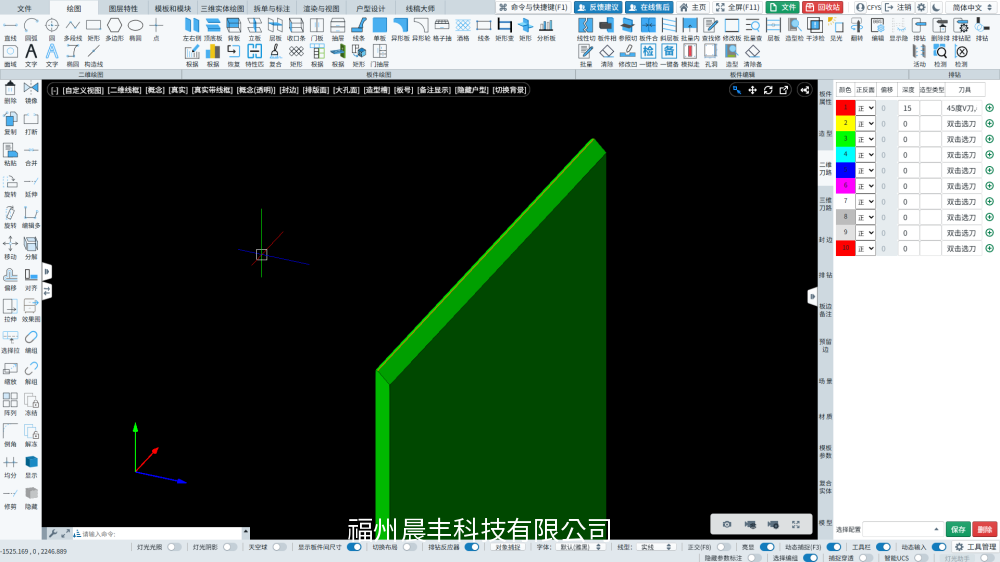Click the 门板 door panel icon
The height and width of the screenshot is (562, 1000).
click(x=317, y=29)
